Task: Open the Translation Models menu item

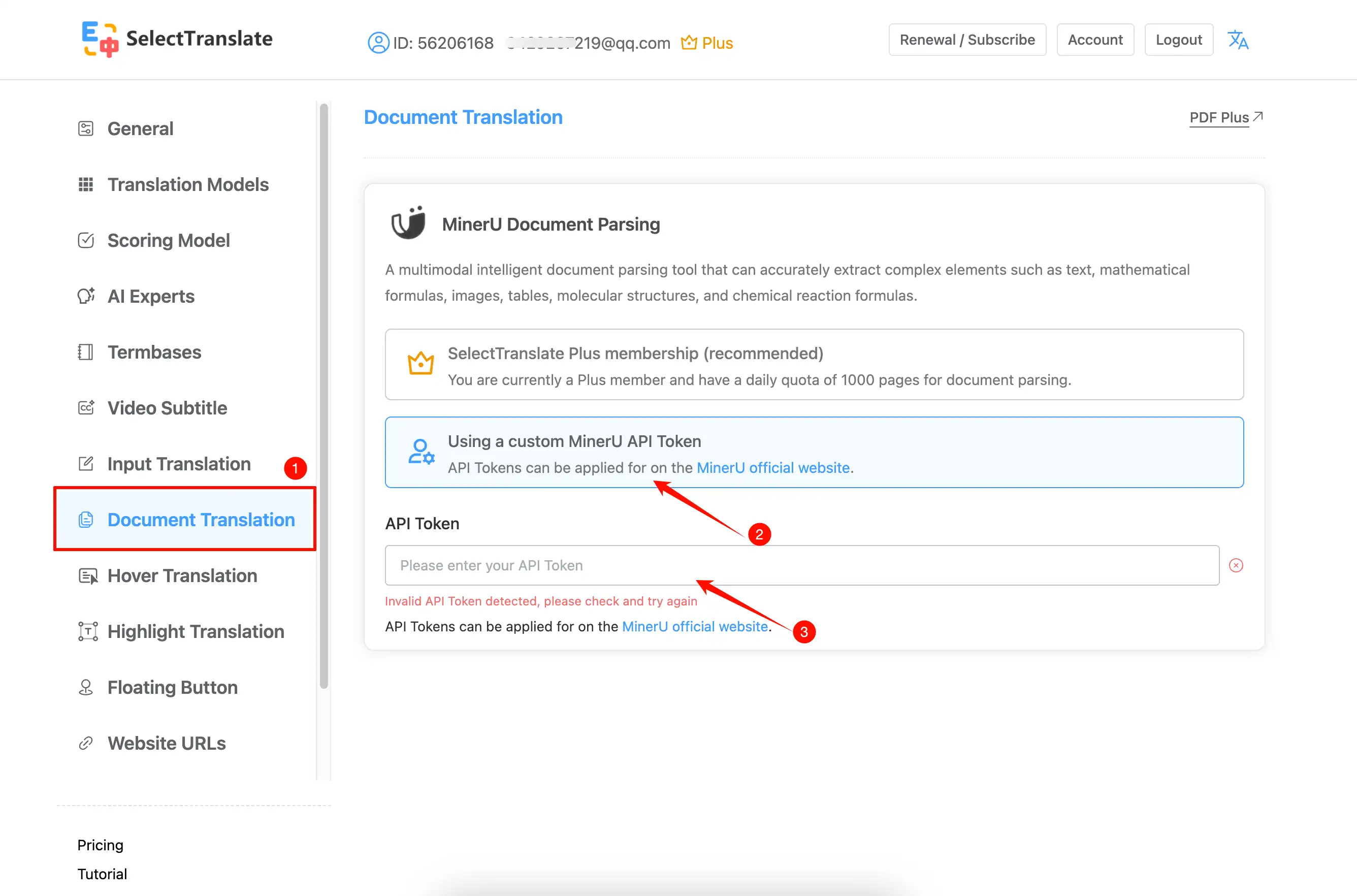Action: pyautogui.click(x=187, y=184)
